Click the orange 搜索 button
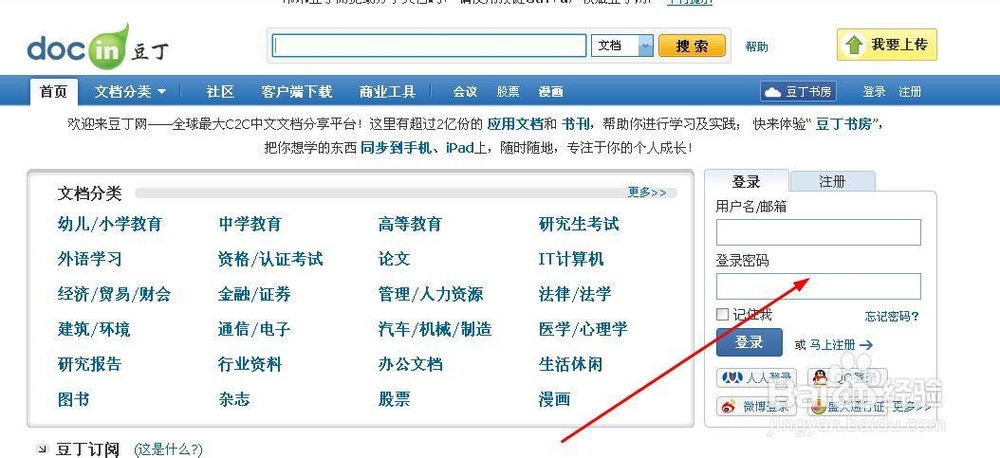Screen dimensions: 1000x458 pyautogui.click(x=692, y=46)
